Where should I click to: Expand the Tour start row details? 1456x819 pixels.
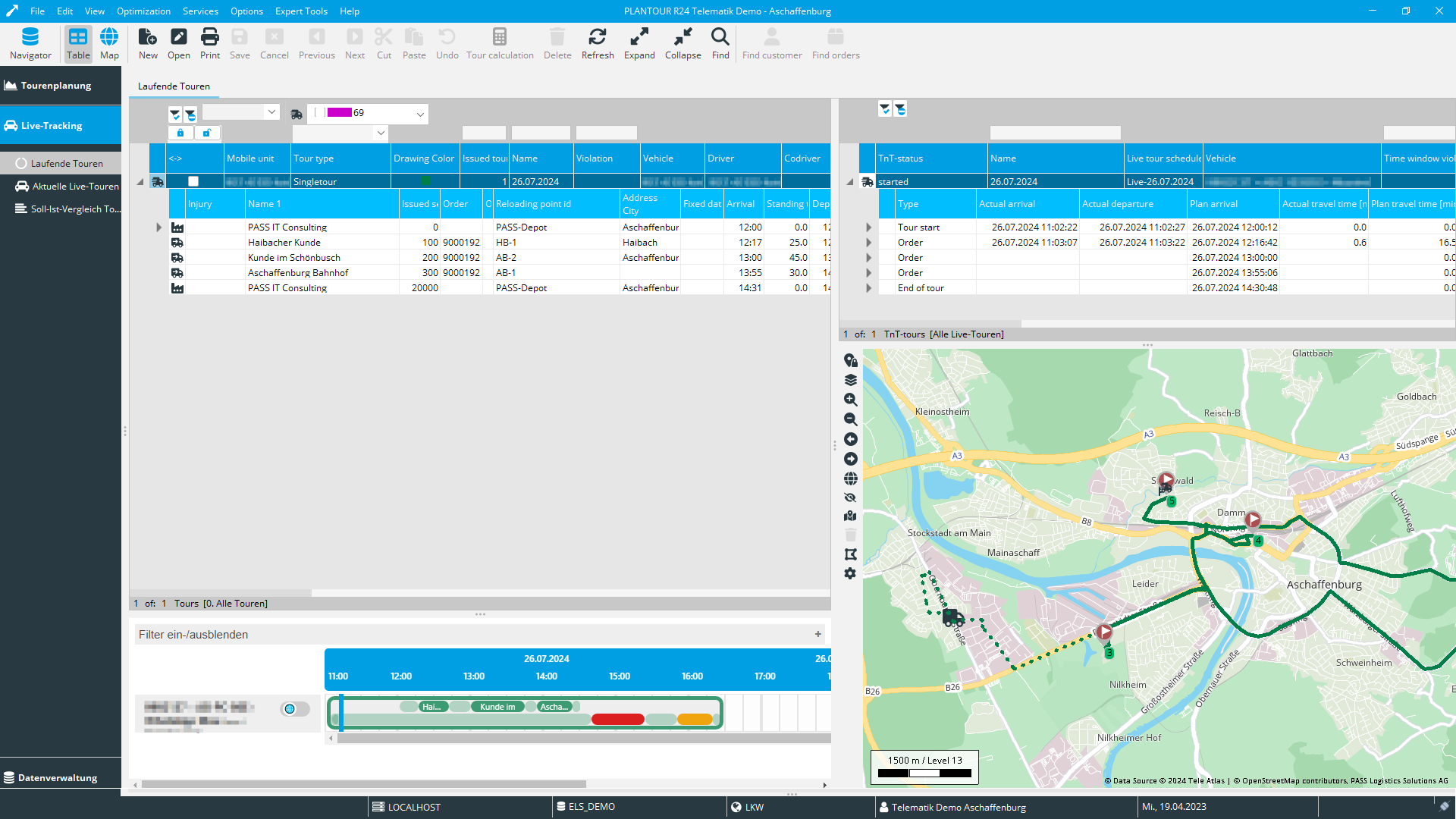click(868, 227)
